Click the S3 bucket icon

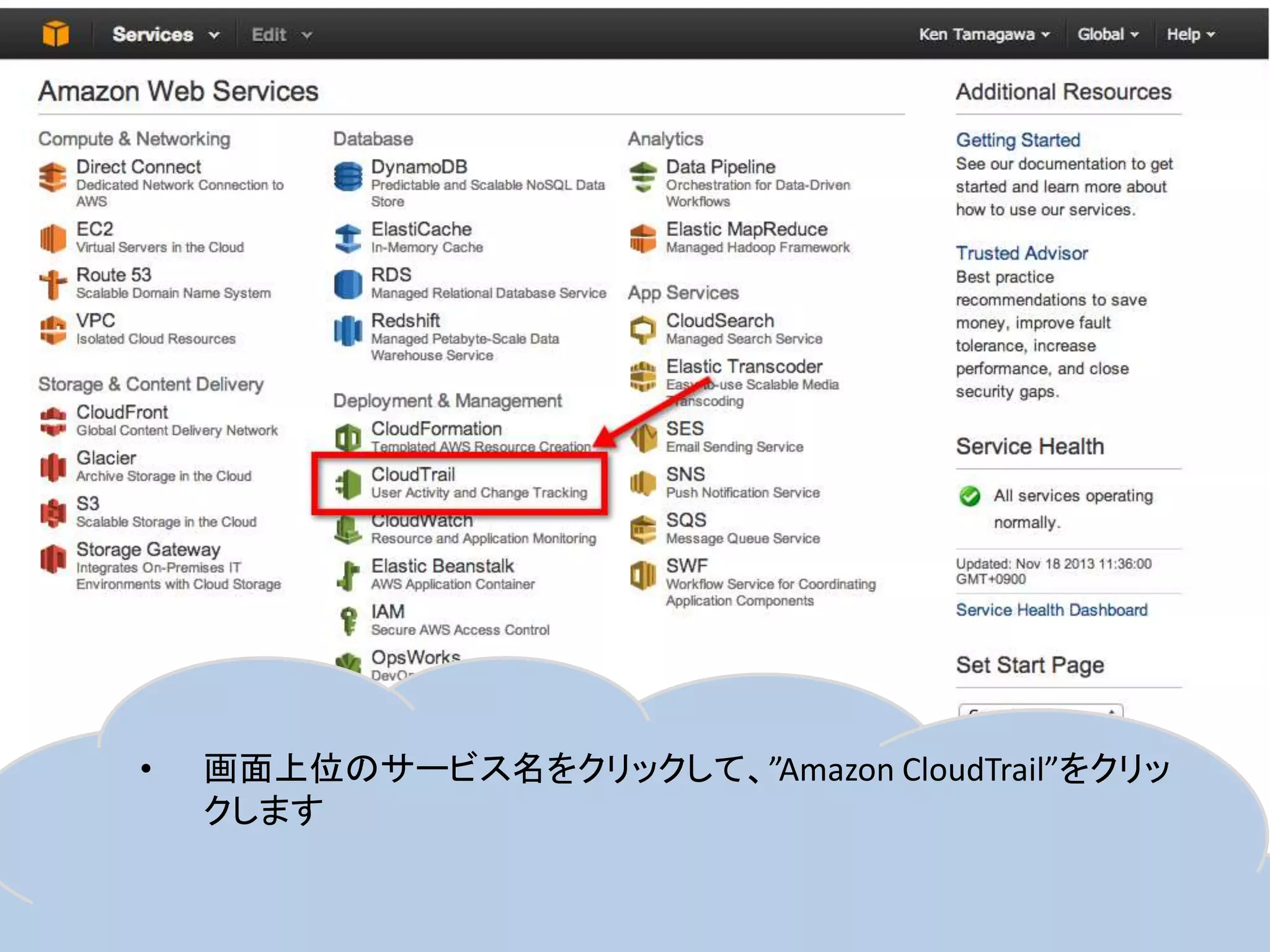pos(53,513)
